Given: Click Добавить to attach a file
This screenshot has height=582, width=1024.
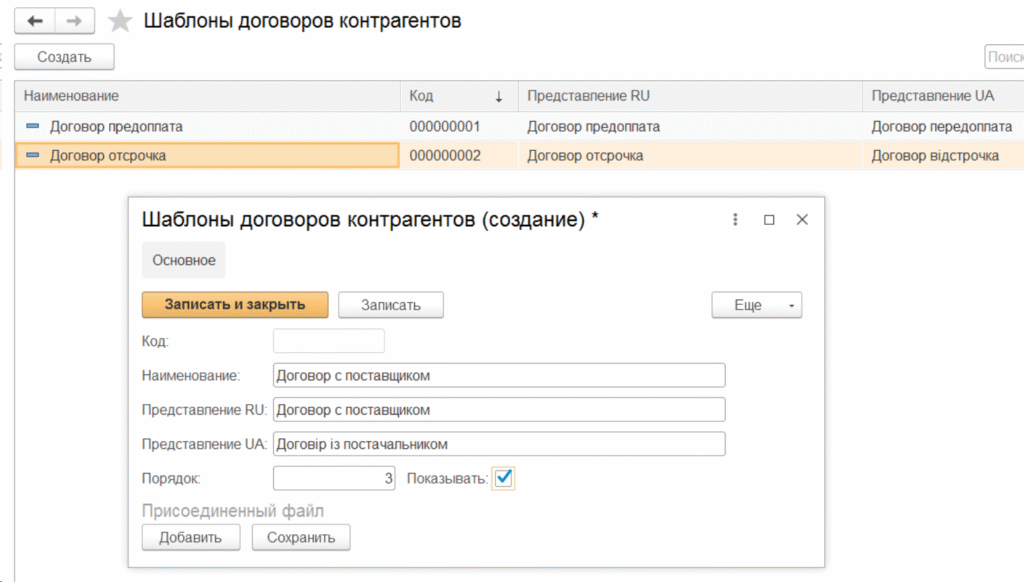Looking at the screenshot, I should point(191,538).
